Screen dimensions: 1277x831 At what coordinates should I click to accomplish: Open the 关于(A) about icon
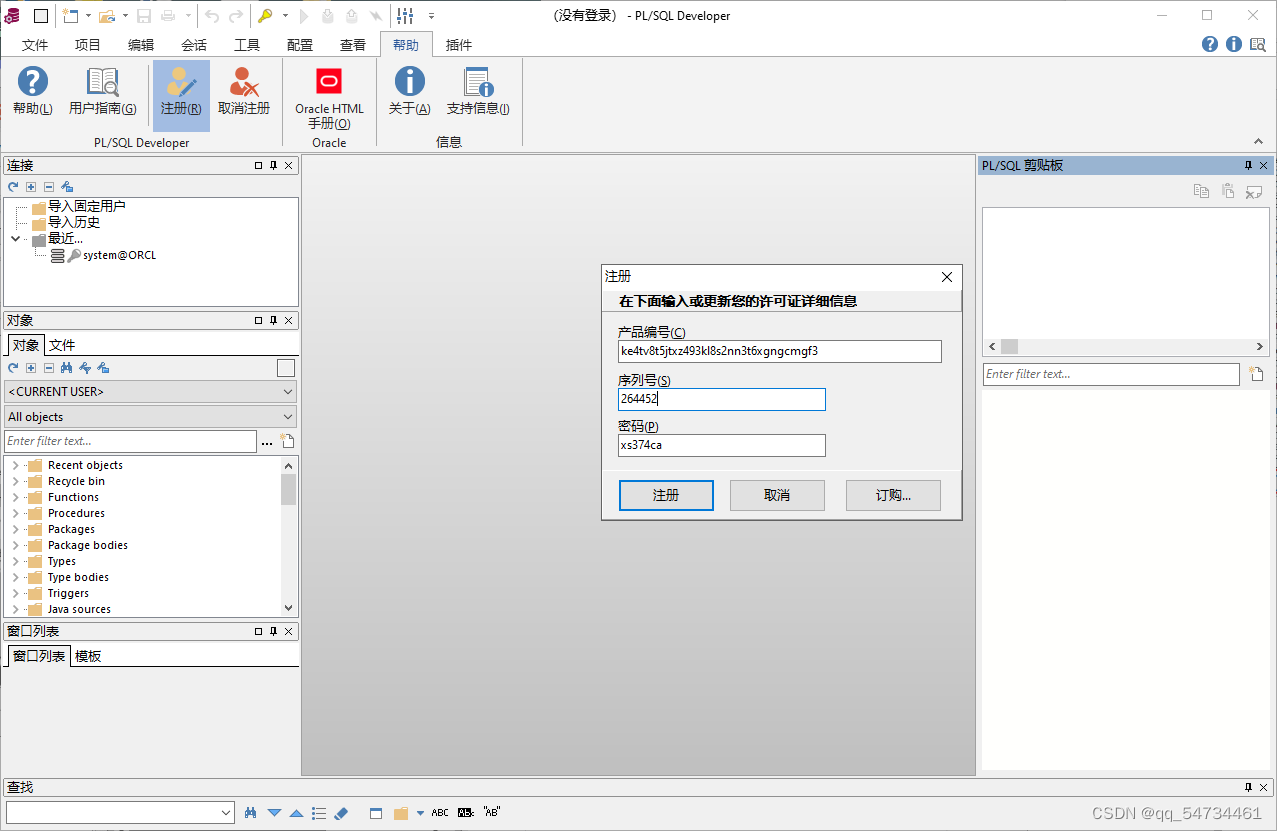[x=409, y=91]
